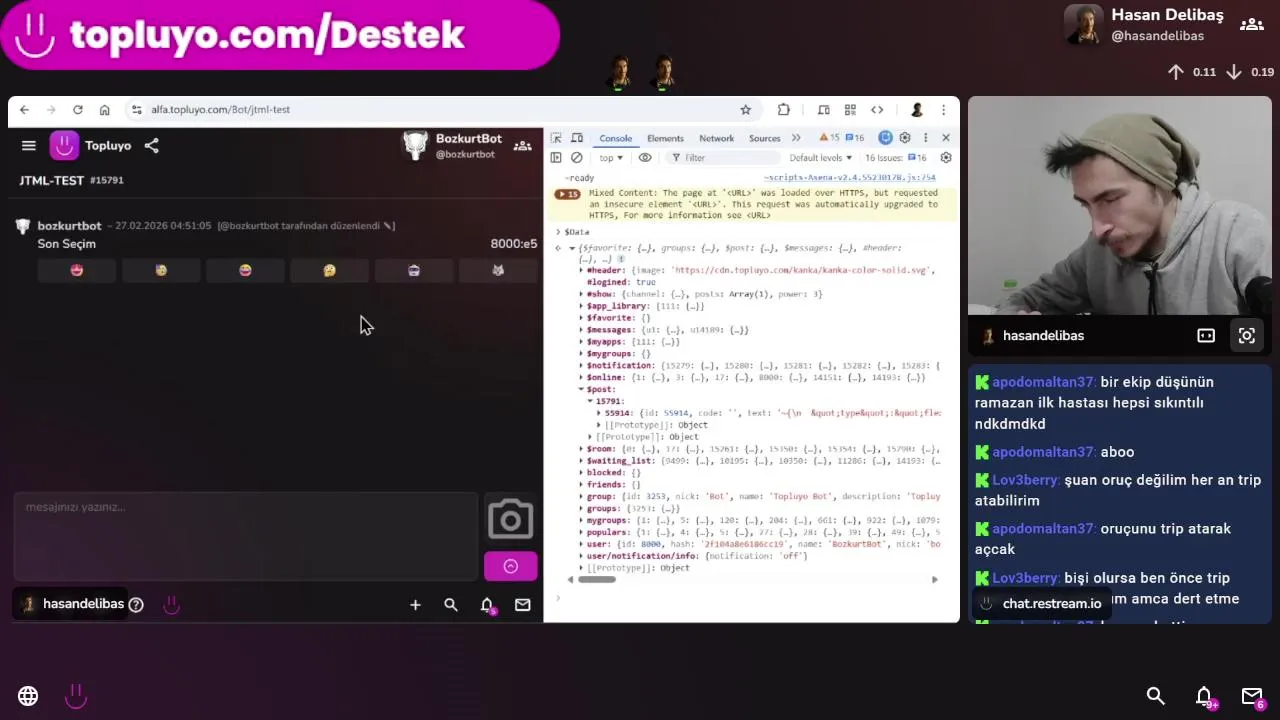Expand the user property
The width and height of the screenshot is (1280, 720).
click(582, 544)
